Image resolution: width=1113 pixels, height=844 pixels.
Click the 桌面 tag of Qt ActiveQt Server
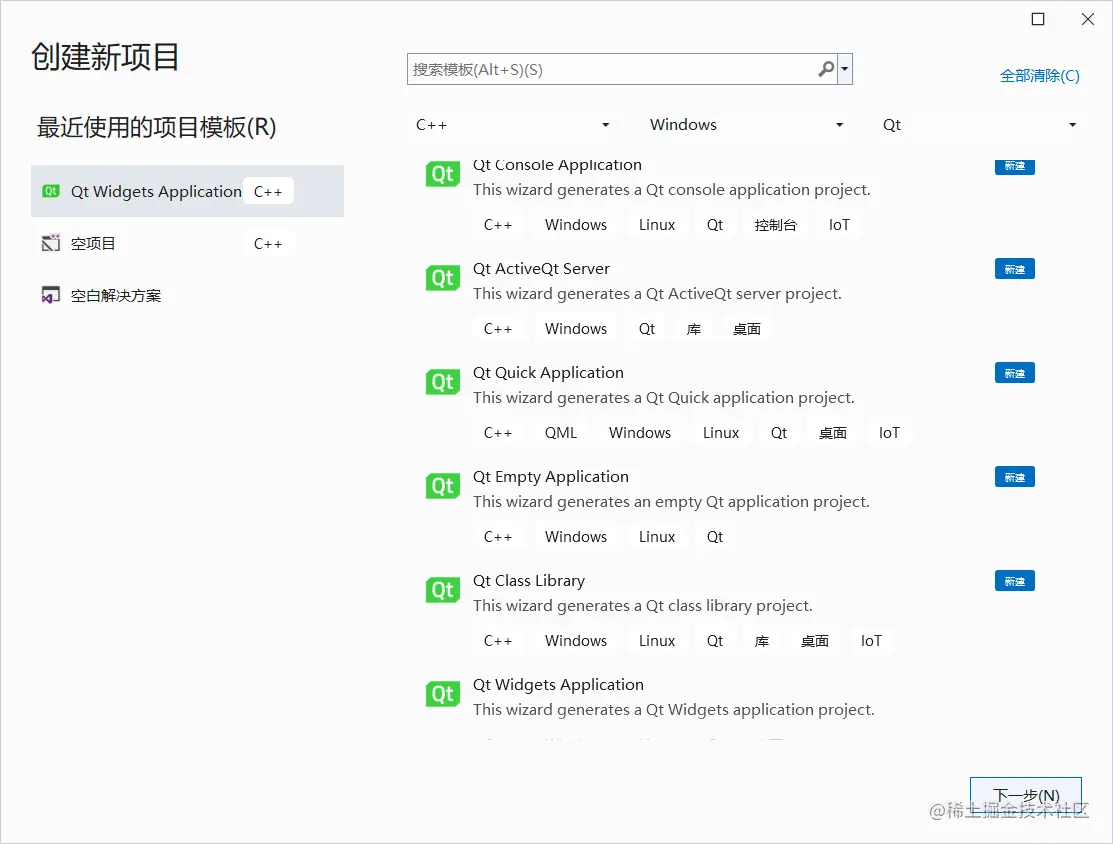747,329
